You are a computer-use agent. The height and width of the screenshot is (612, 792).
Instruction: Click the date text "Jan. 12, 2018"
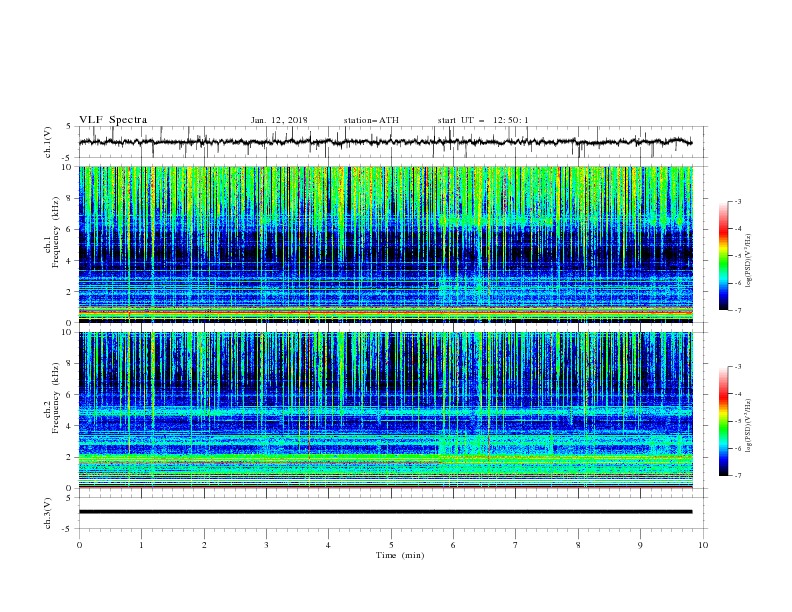[279, 120]
